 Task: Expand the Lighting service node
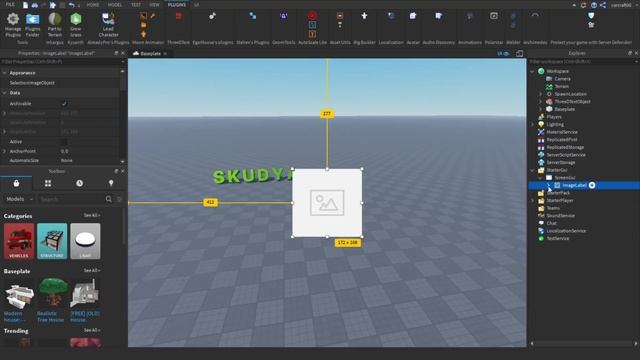click(x=532, y=124)
